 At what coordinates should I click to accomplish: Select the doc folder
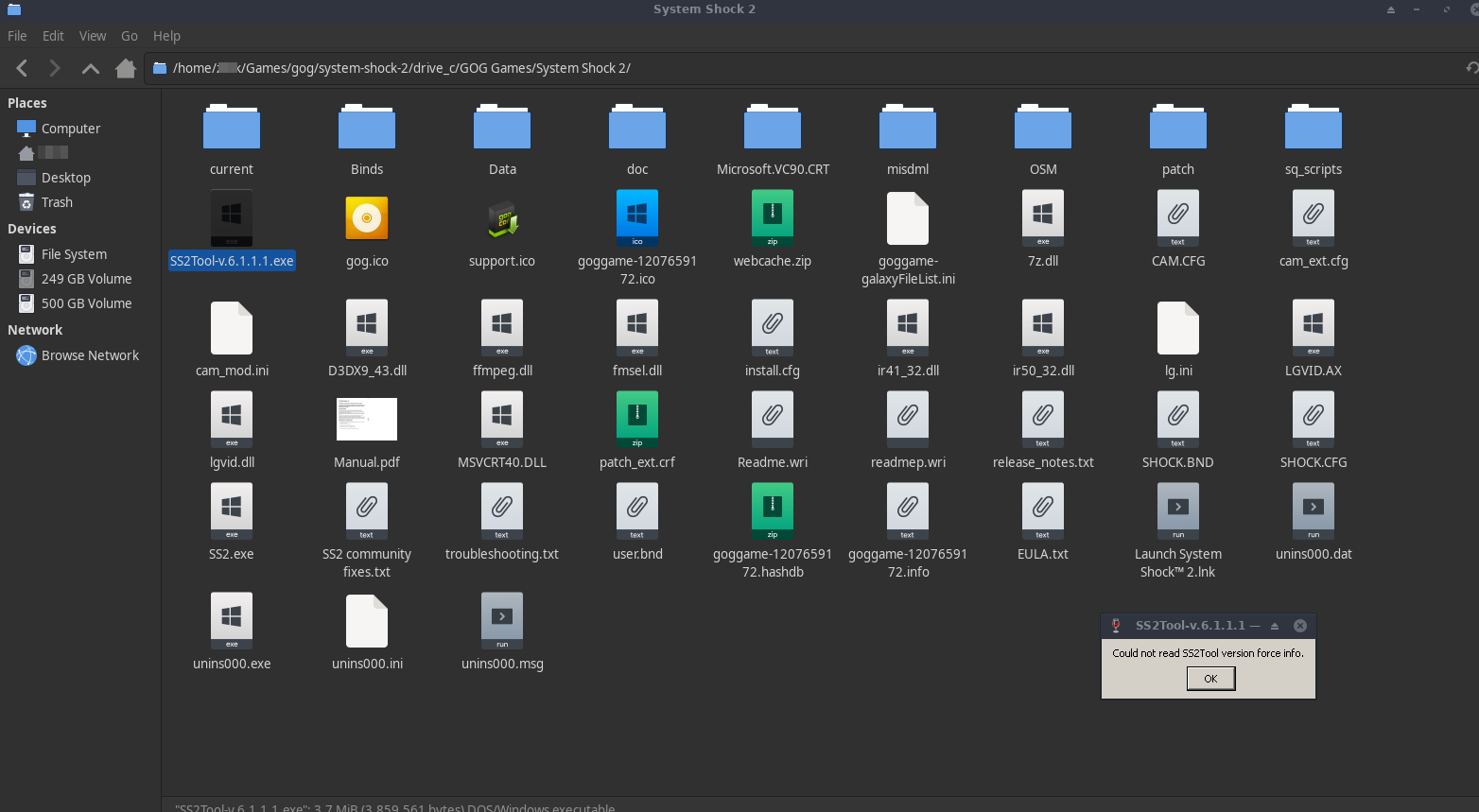tap(637, 140)
